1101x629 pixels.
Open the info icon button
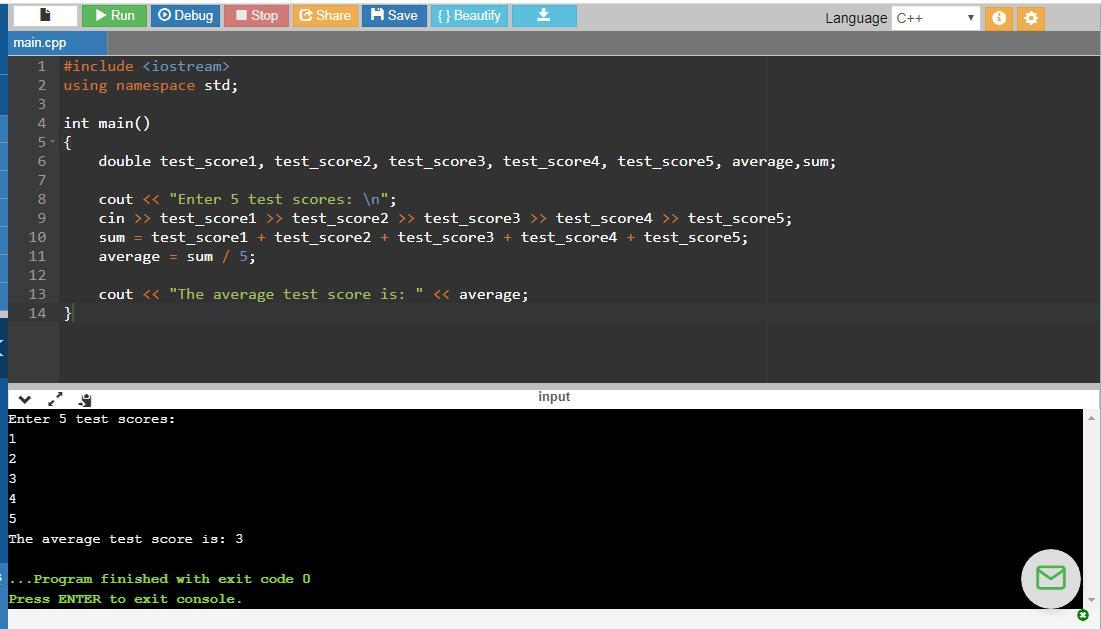click(998, 18)
